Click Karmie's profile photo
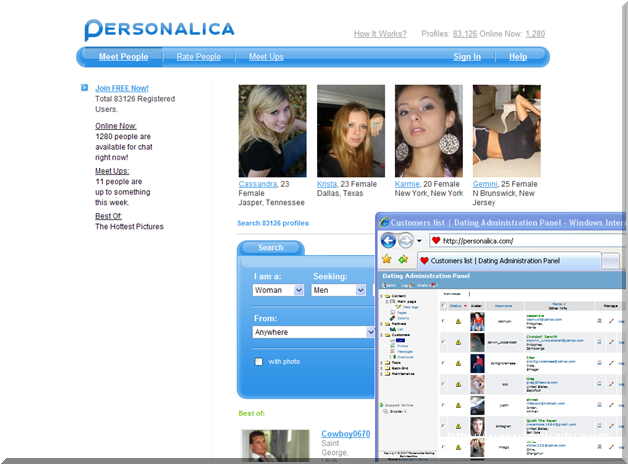 click(429, 131)
